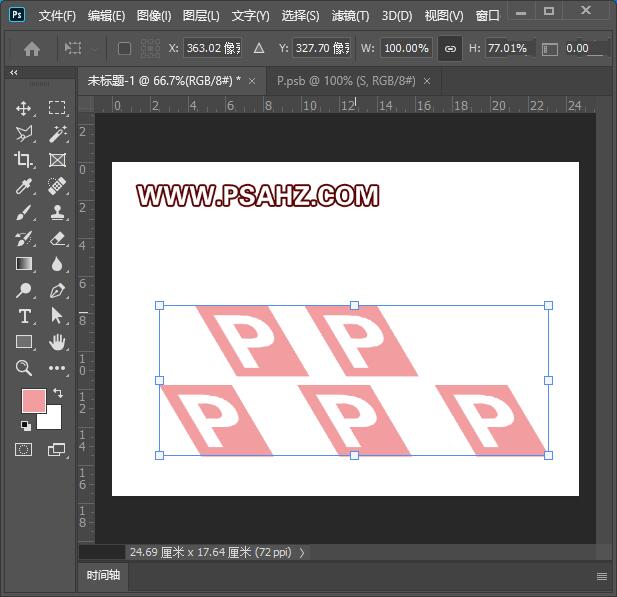Click the reference point location grid

pyautogui.click(x=150, y=49)
